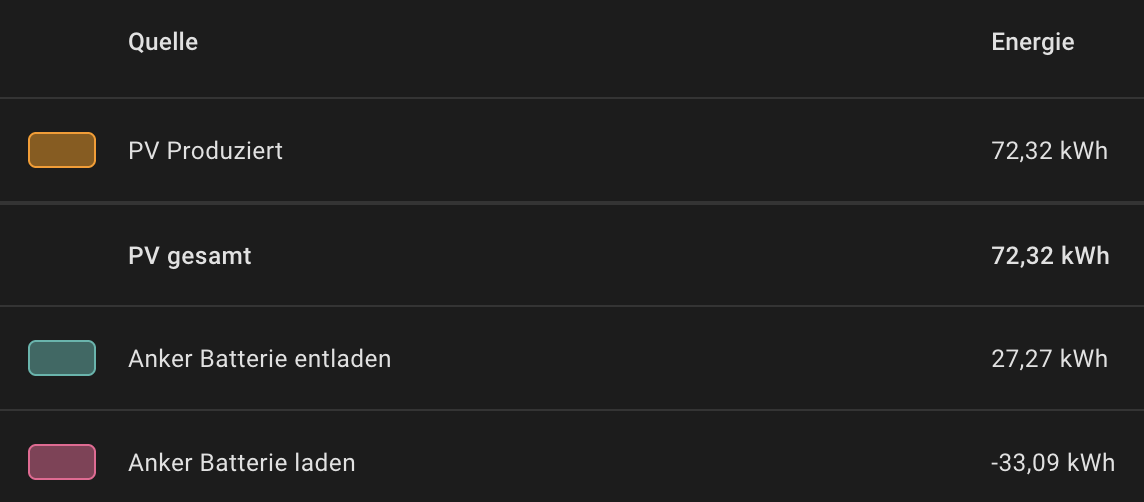This screenshot has height=502, width=1144.
Task: Select the Anker Batterie entladen label
Action: (260, 358)
